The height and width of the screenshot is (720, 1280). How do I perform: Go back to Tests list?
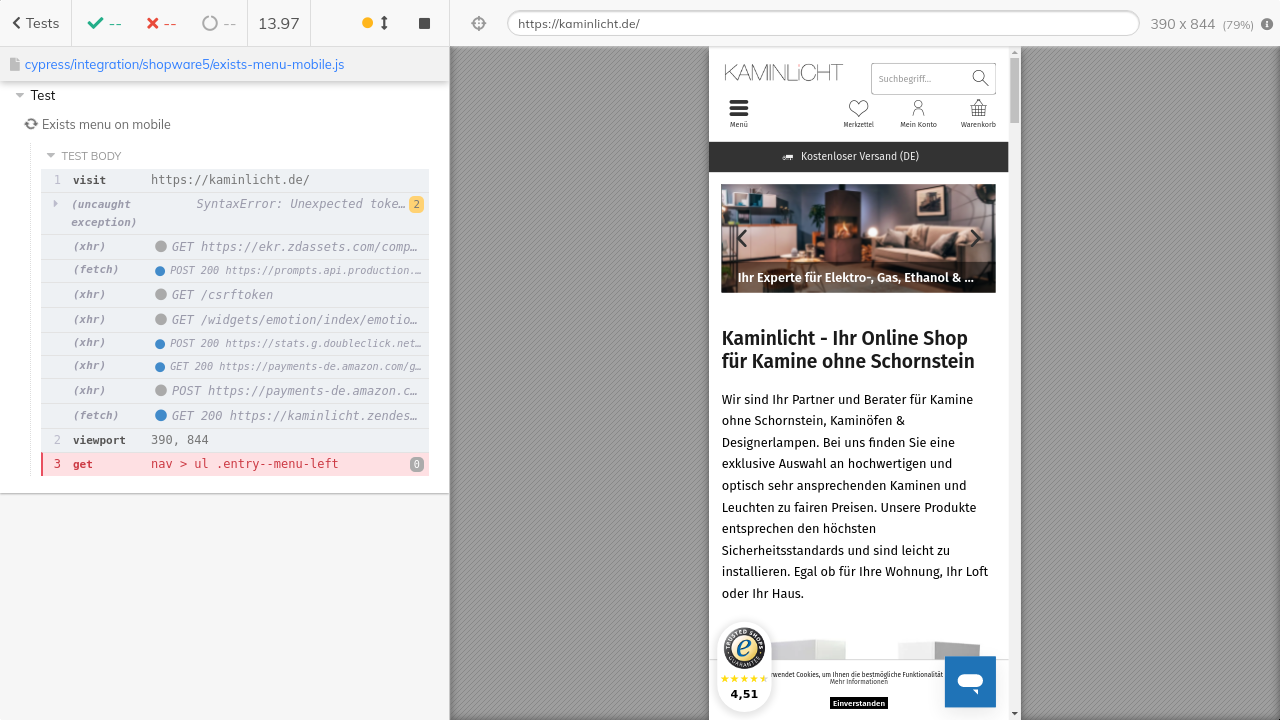pyautogui.click(x=35, y=23)
